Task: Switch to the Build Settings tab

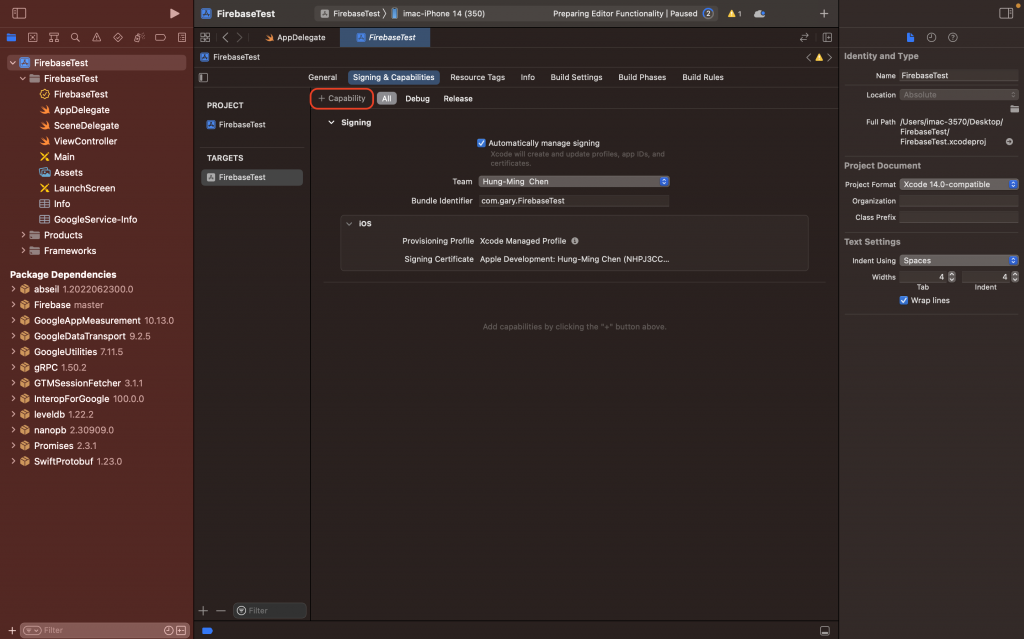Action: pos(576,77)
